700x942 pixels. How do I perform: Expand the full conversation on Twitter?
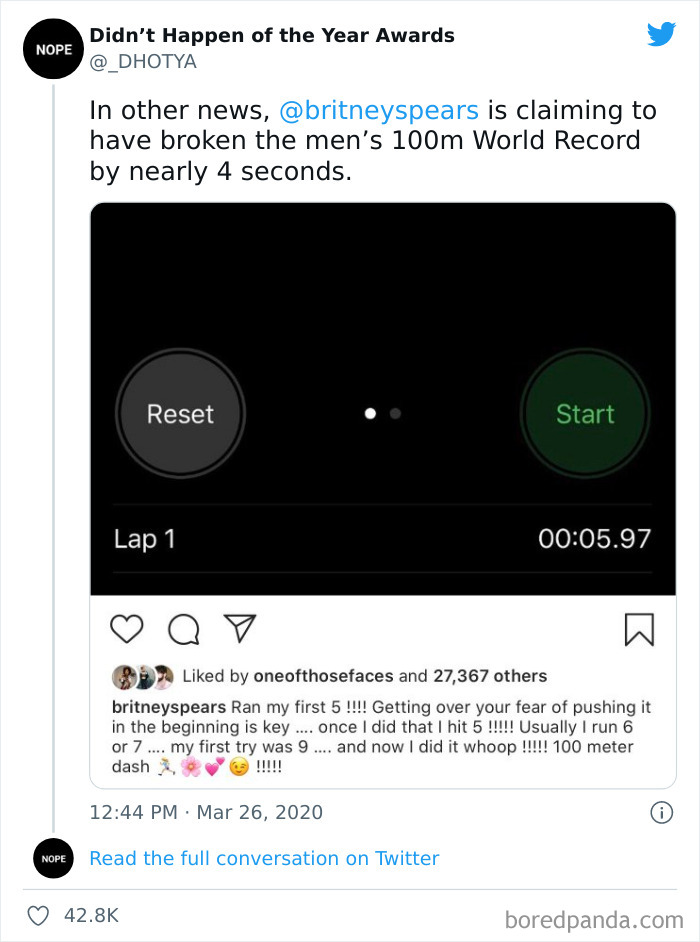[264, 858]
